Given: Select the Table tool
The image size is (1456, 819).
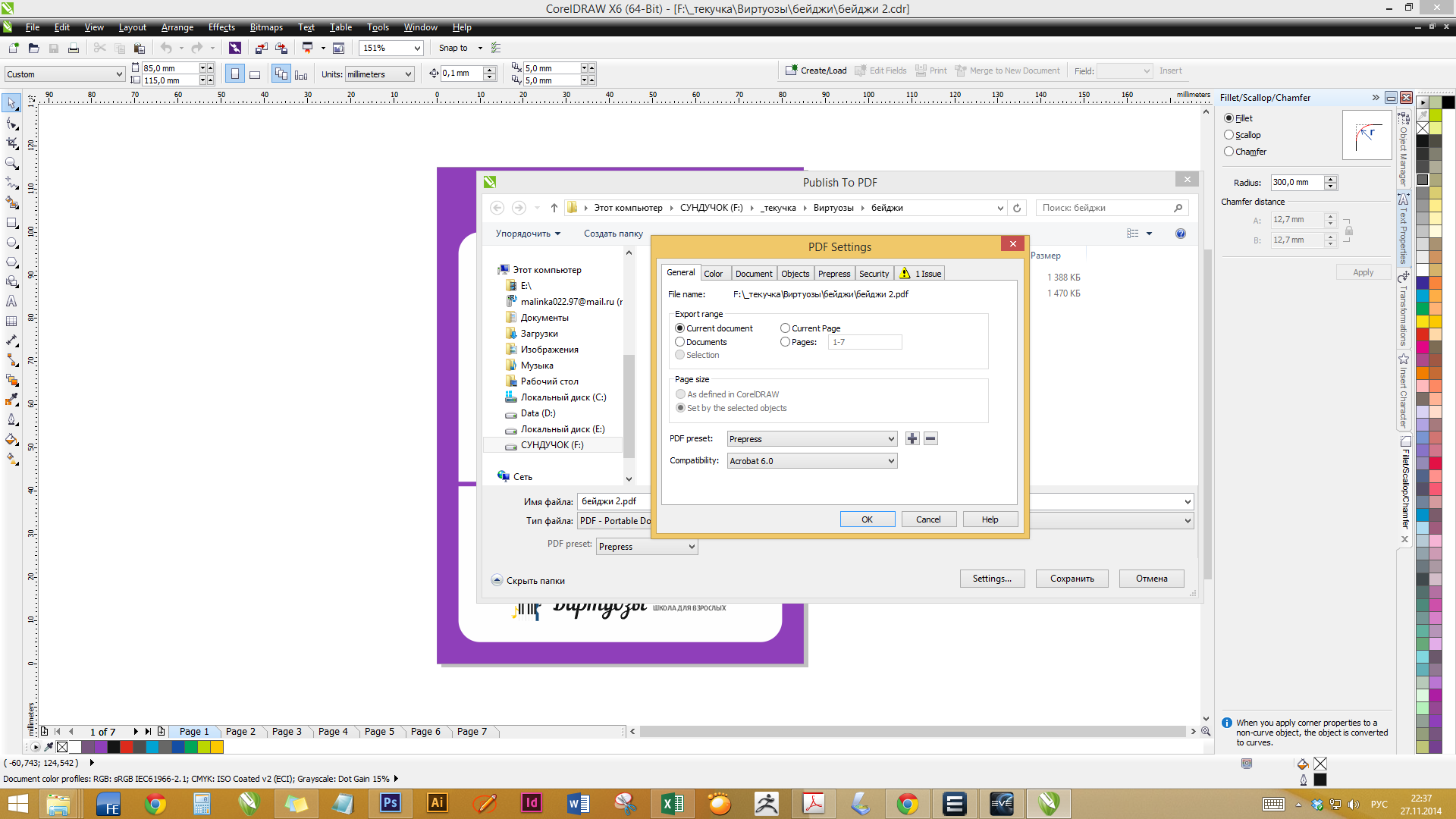Looking at the screenshot, I should point(11,322).
